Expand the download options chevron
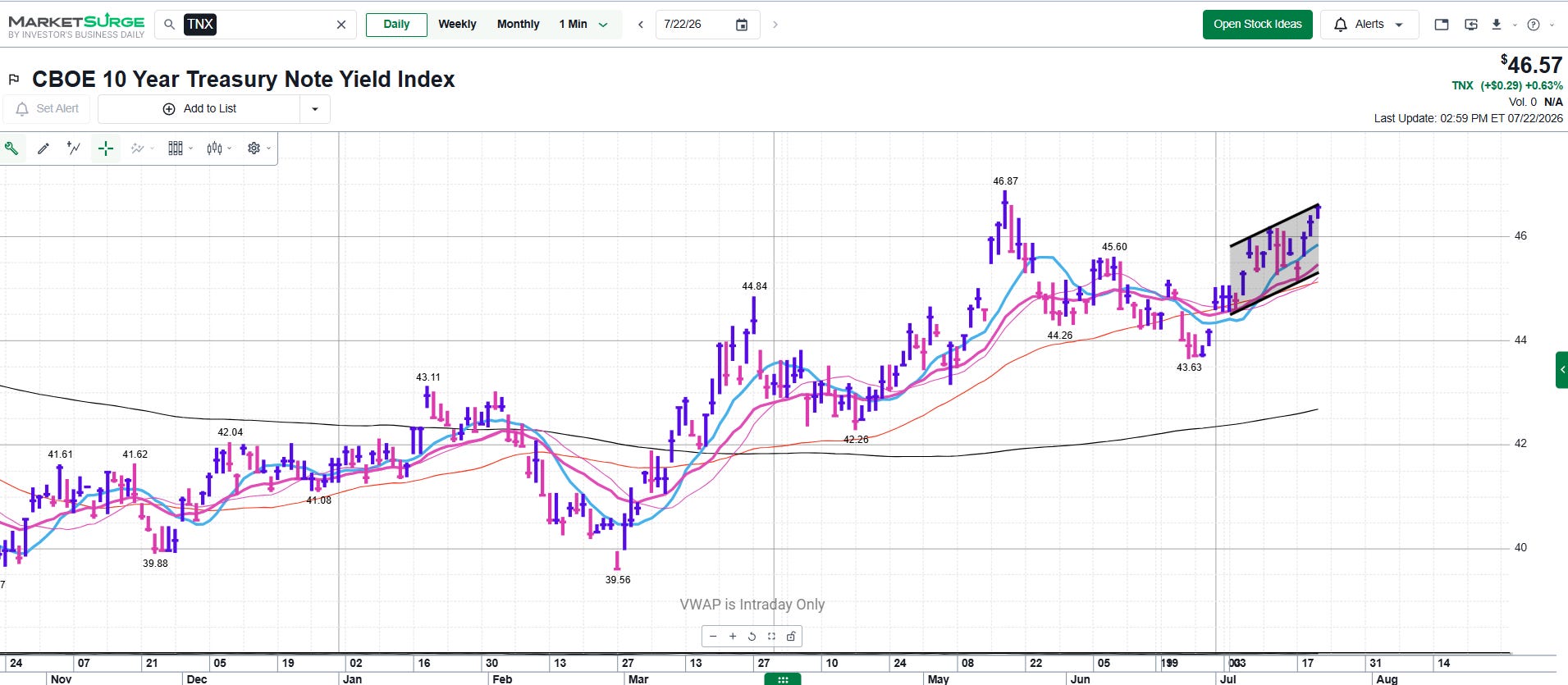 coord(1515,25)
